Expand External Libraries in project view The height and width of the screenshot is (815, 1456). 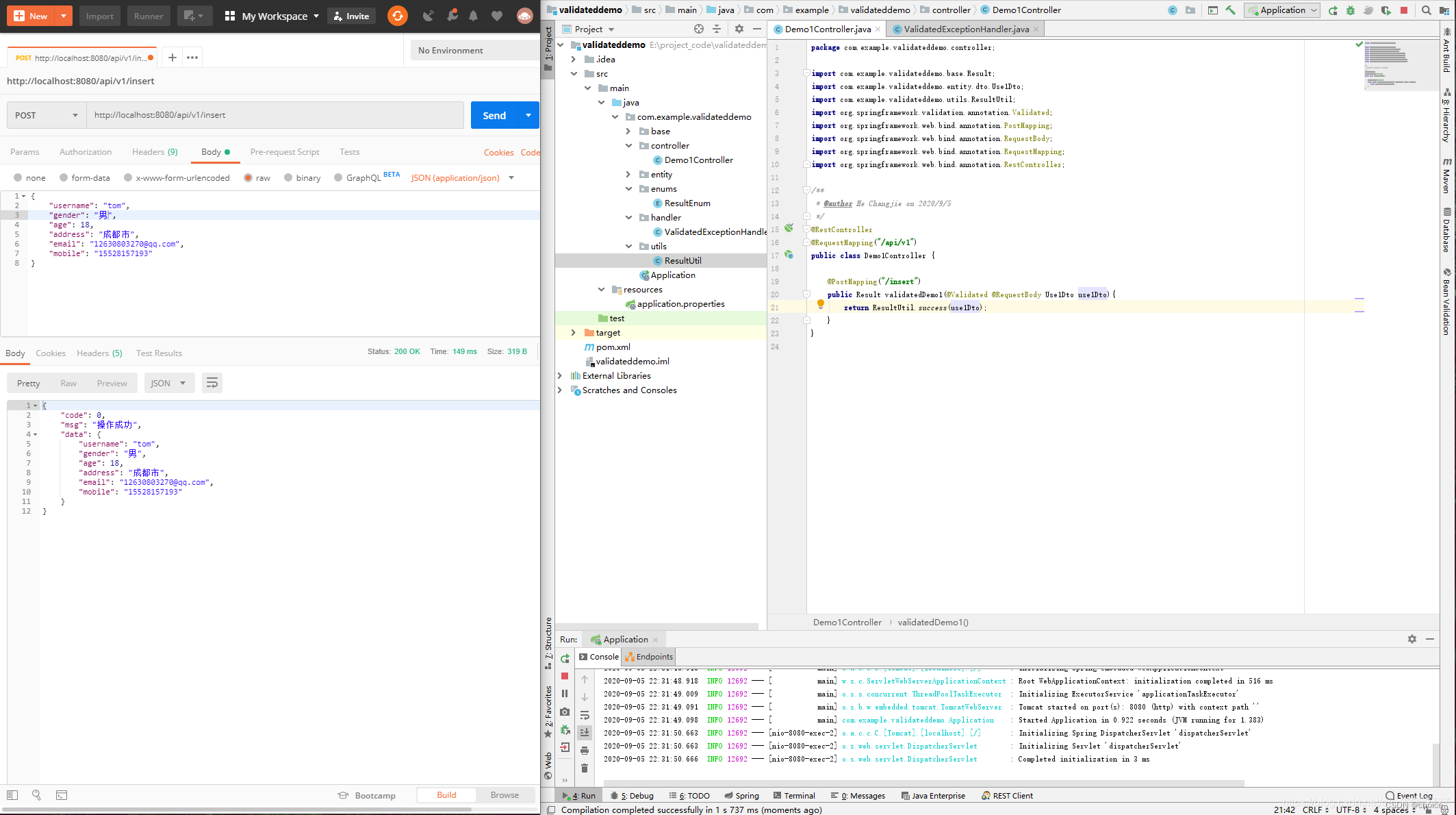tap(561, 375)
